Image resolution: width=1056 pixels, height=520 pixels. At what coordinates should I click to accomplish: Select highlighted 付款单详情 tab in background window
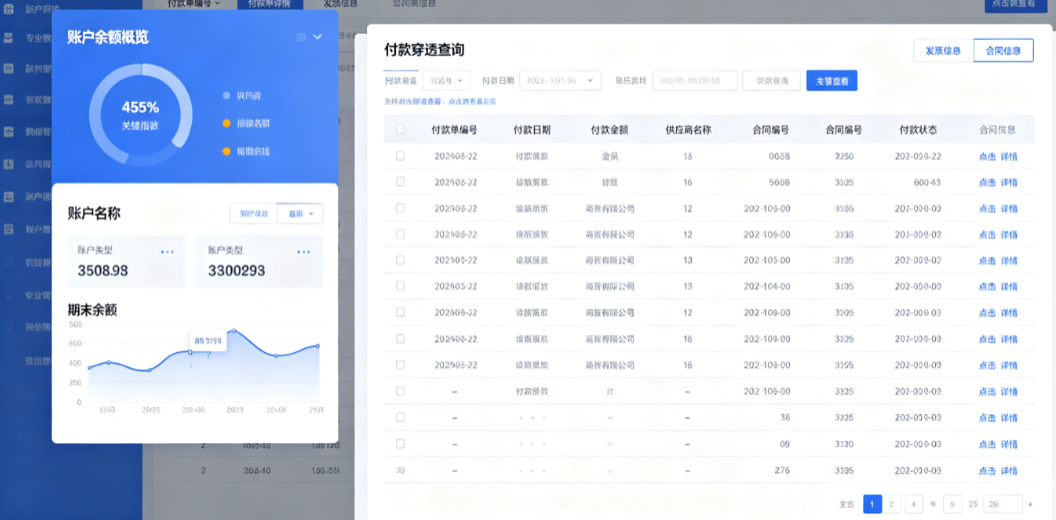point(269,4)
